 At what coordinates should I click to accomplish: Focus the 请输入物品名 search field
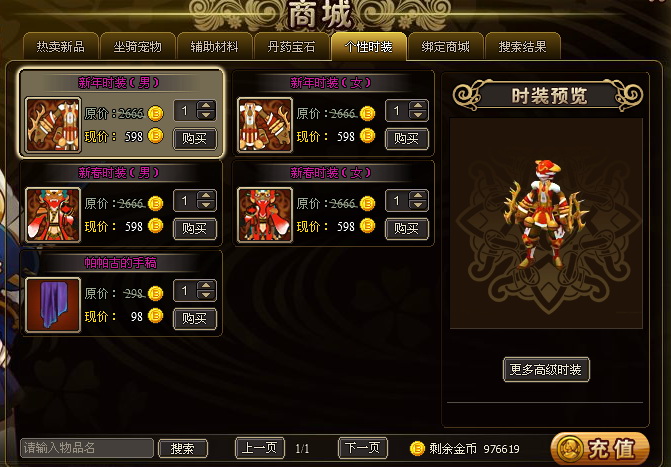coord(87,448)
